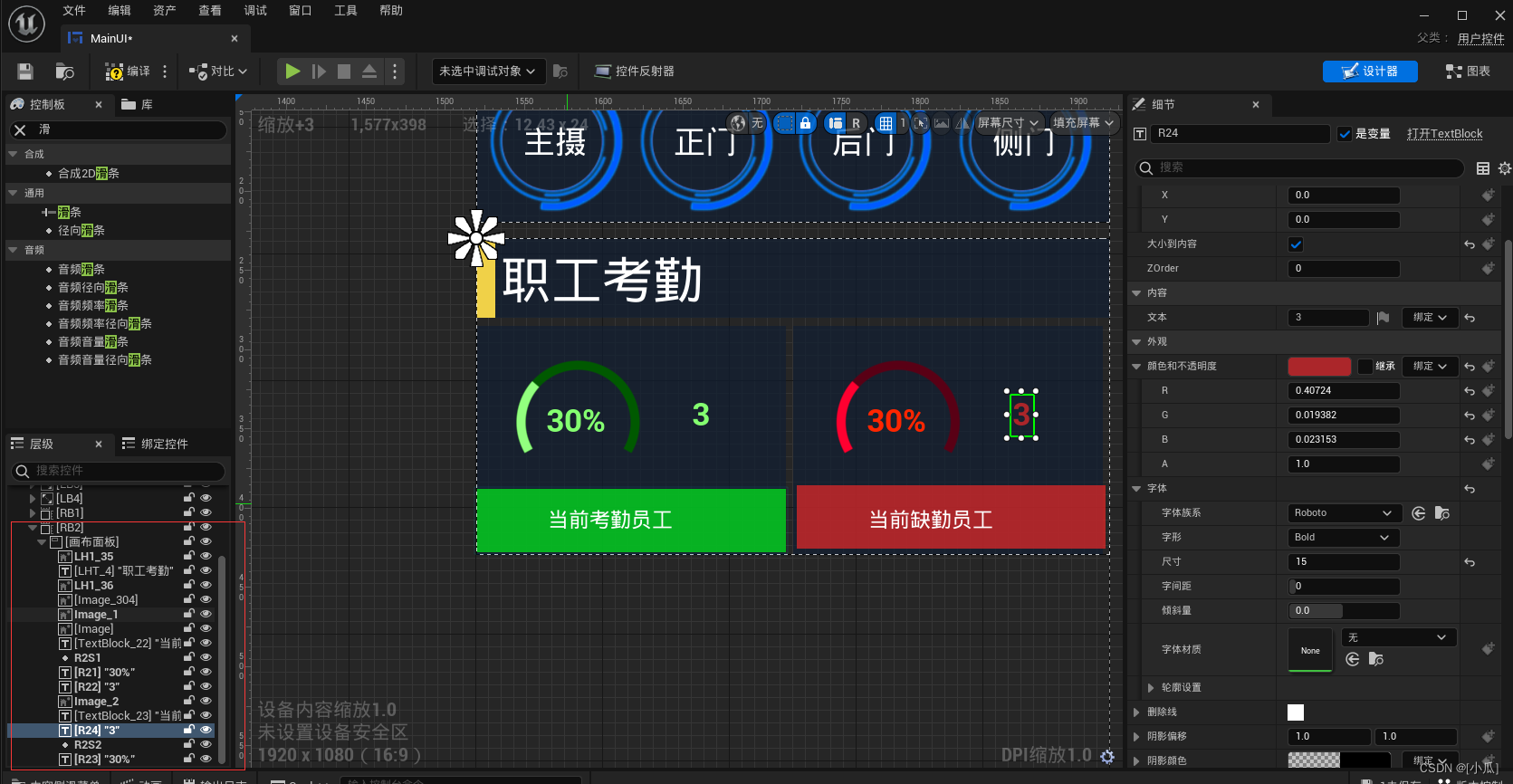The image size is (1513, 784).
Task: Toggle visibility of Image_1 widget
Action: coord(206,614)
